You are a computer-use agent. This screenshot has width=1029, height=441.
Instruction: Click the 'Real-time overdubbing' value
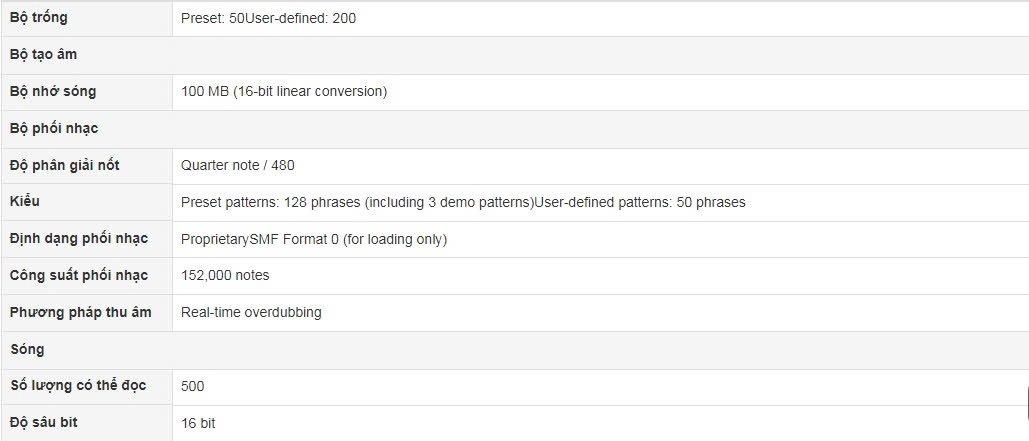251,313
